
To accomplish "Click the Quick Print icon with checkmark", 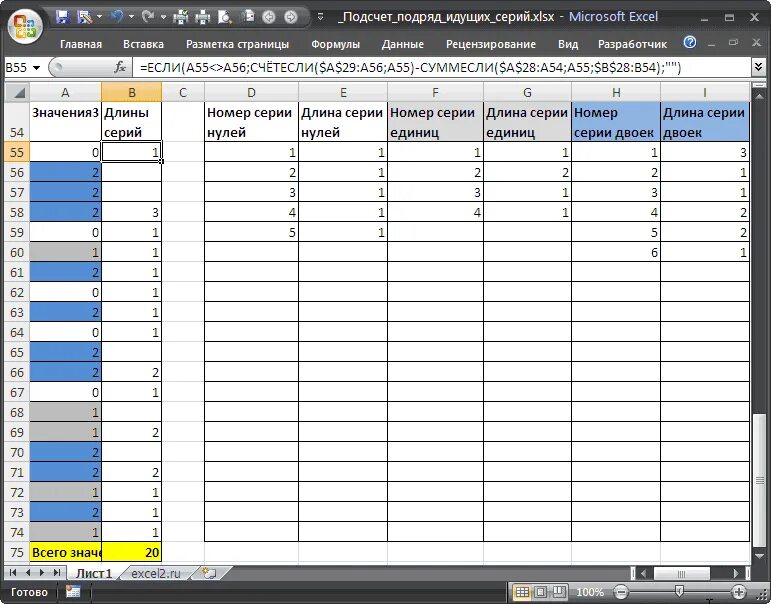I will click(180, 18).
